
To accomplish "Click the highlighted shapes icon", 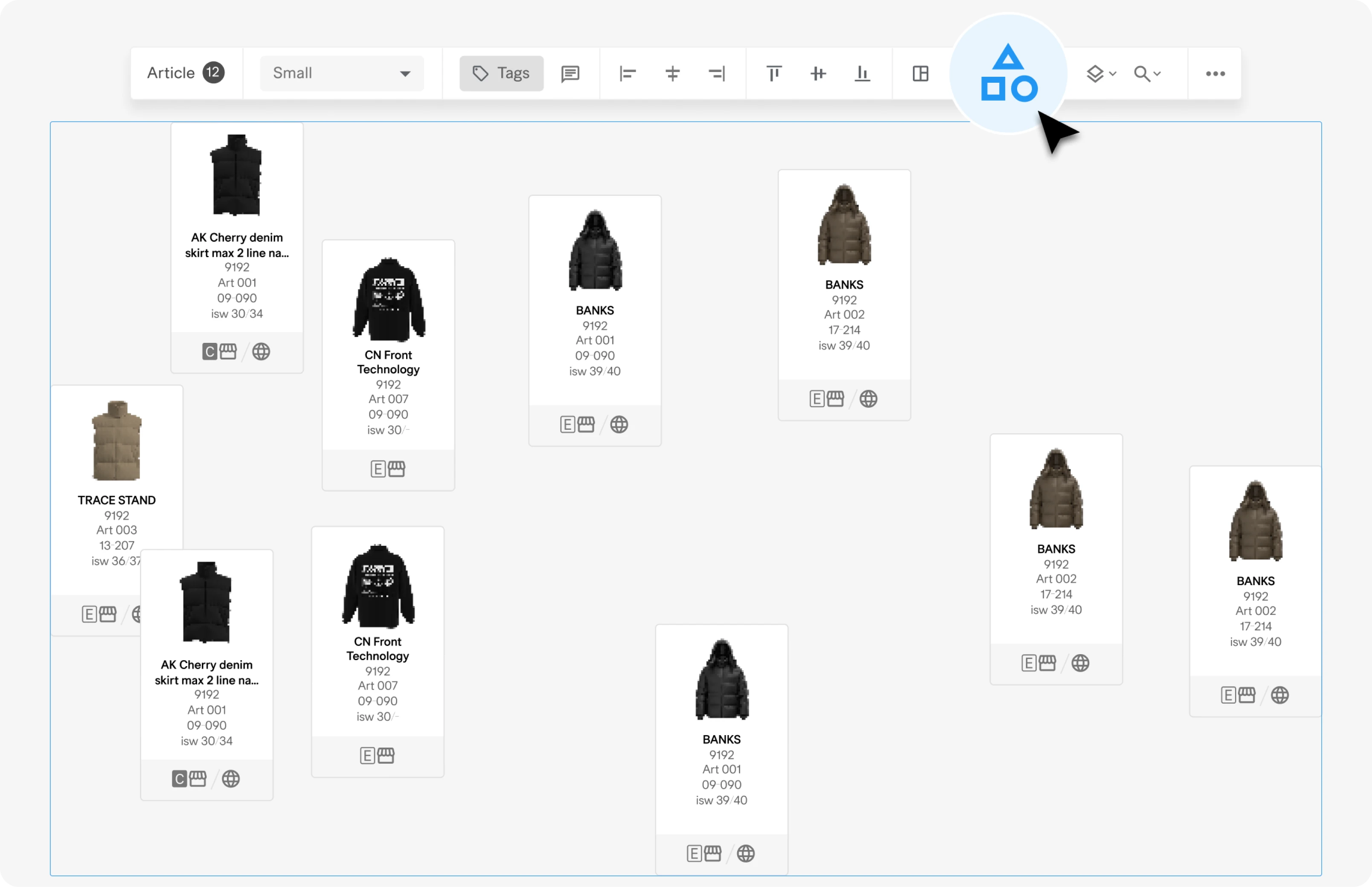I will (1009, 74).
